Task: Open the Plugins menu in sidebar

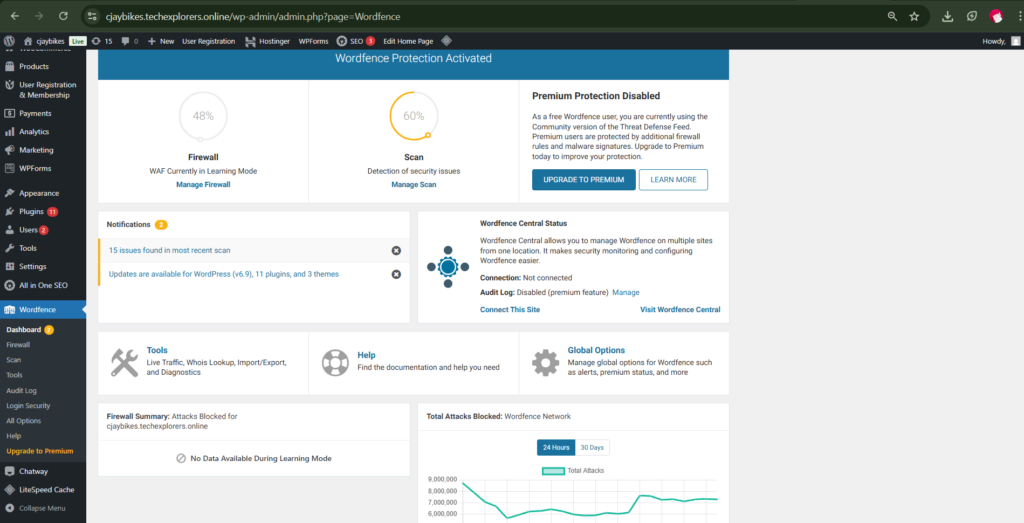Action: tap(31, 212)
